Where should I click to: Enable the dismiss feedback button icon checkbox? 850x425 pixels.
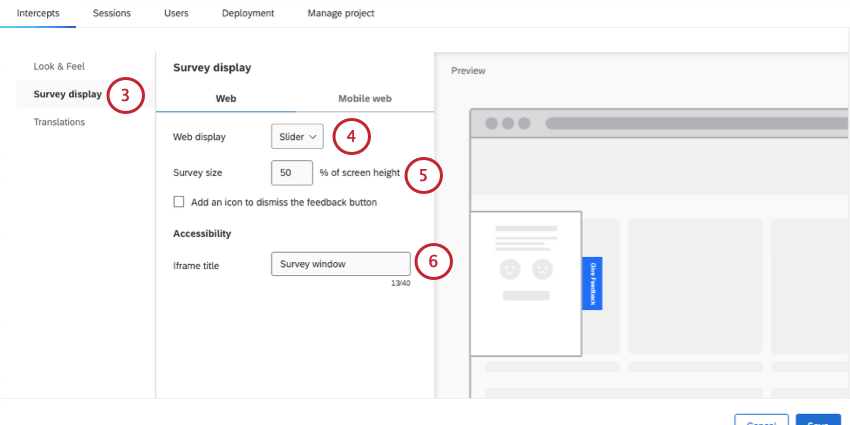[x=179, y=202]
